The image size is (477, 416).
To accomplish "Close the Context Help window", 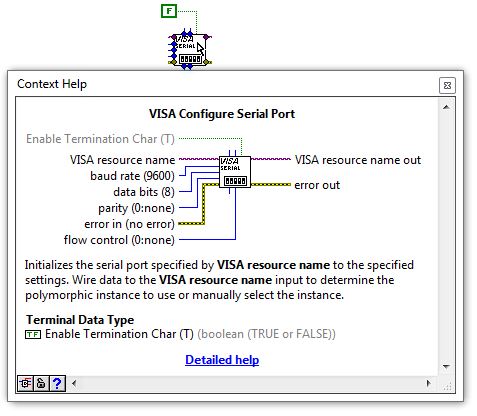I will [447, 86].
